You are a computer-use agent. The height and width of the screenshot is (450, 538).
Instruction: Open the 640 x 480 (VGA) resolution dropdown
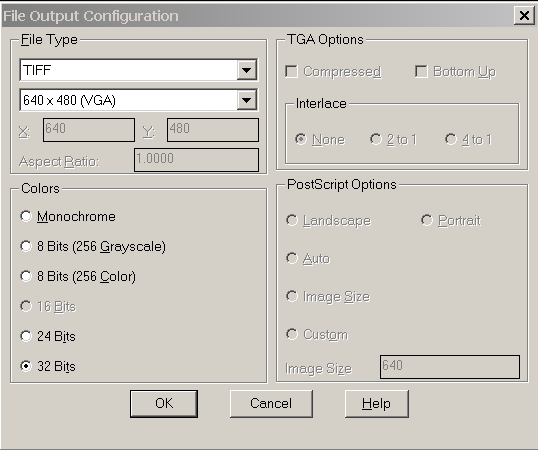tap(246, 100)
